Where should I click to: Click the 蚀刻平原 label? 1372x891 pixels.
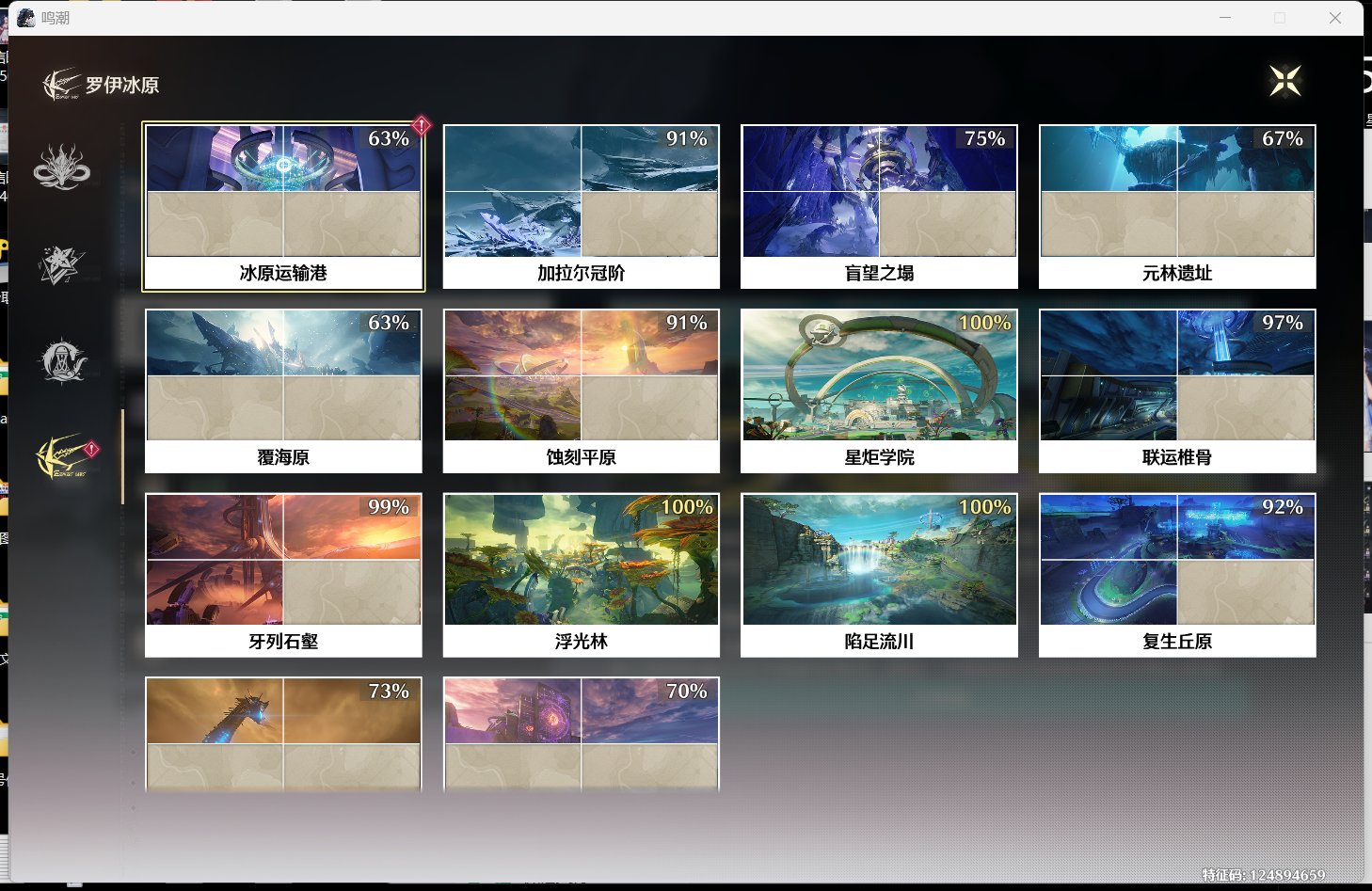click(581, 457)
